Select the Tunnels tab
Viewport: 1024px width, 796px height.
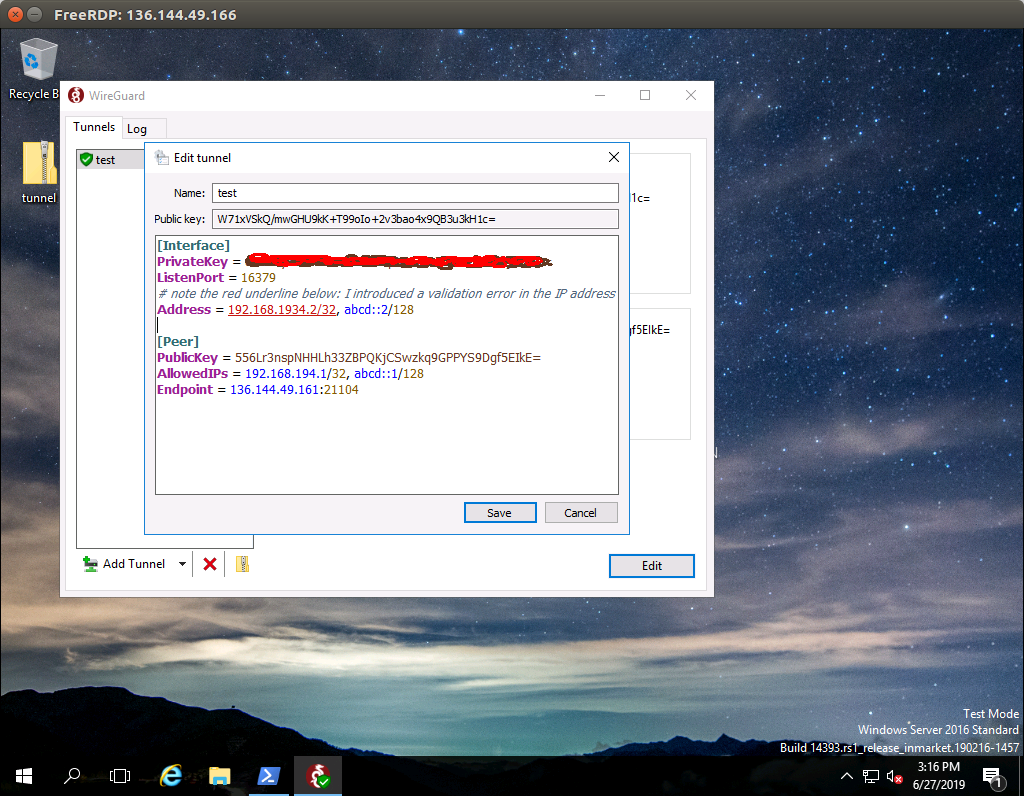coord(94,128)
